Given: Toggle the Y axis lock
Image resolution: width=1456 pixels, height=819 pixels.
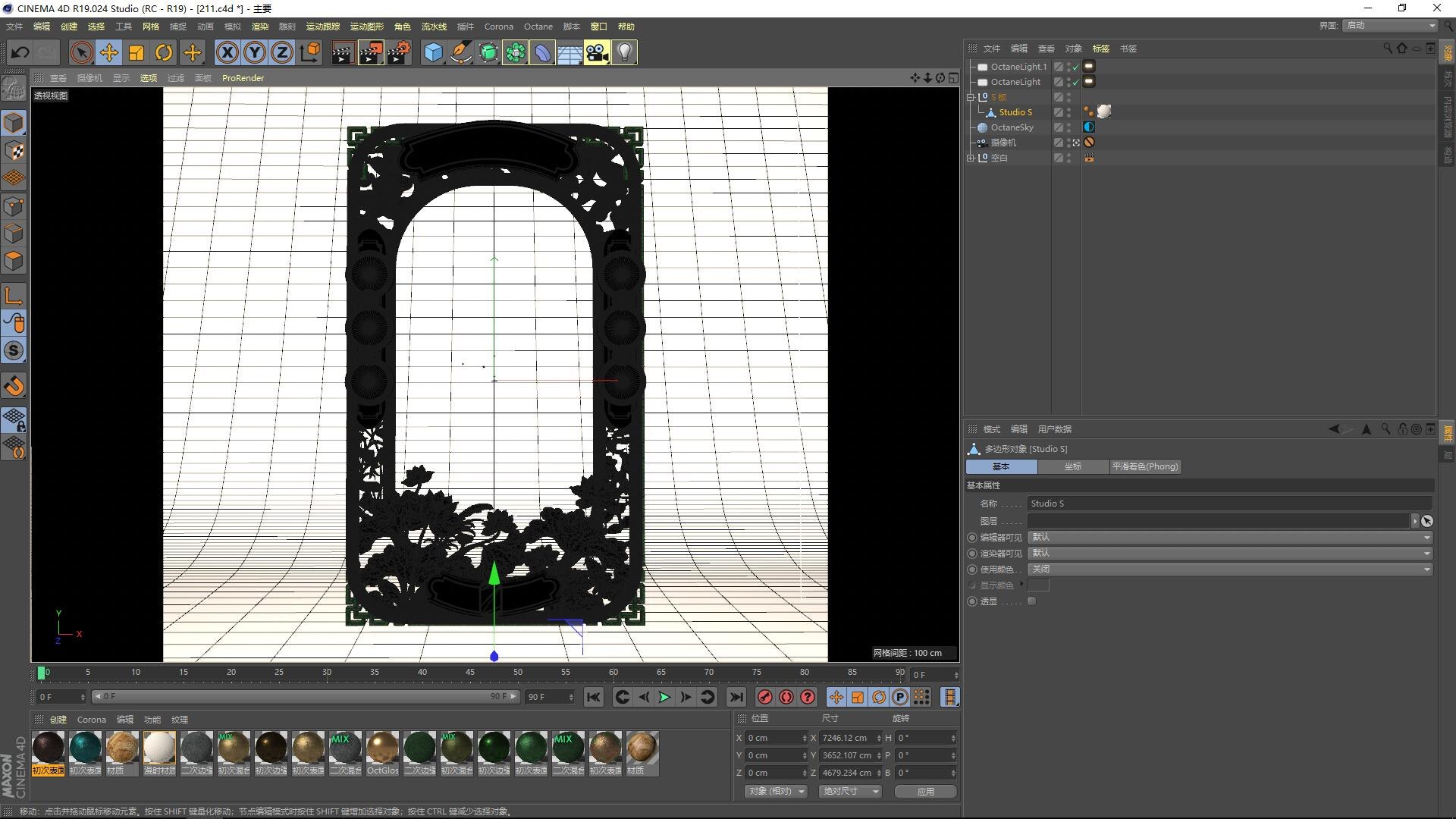Looking at the screenshot, I should 255,52.
